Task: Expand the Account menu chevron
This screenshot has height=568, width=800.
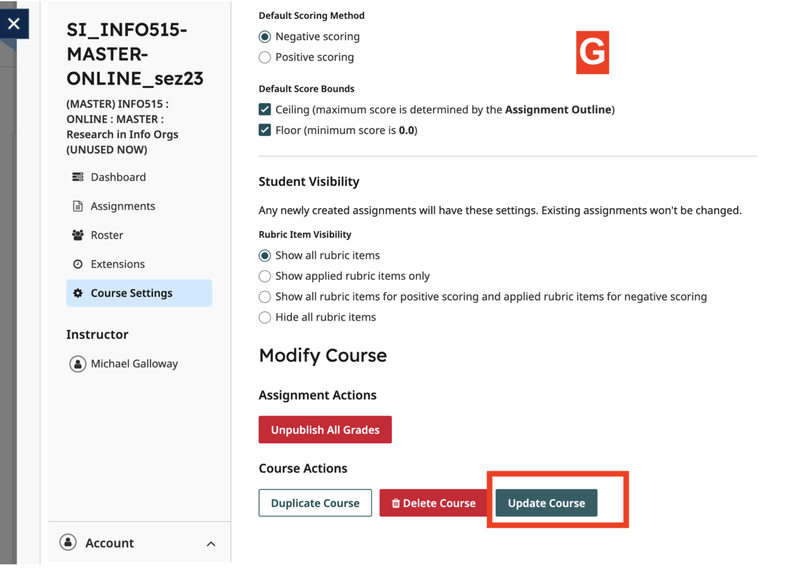Action: (x=211, y=544)
